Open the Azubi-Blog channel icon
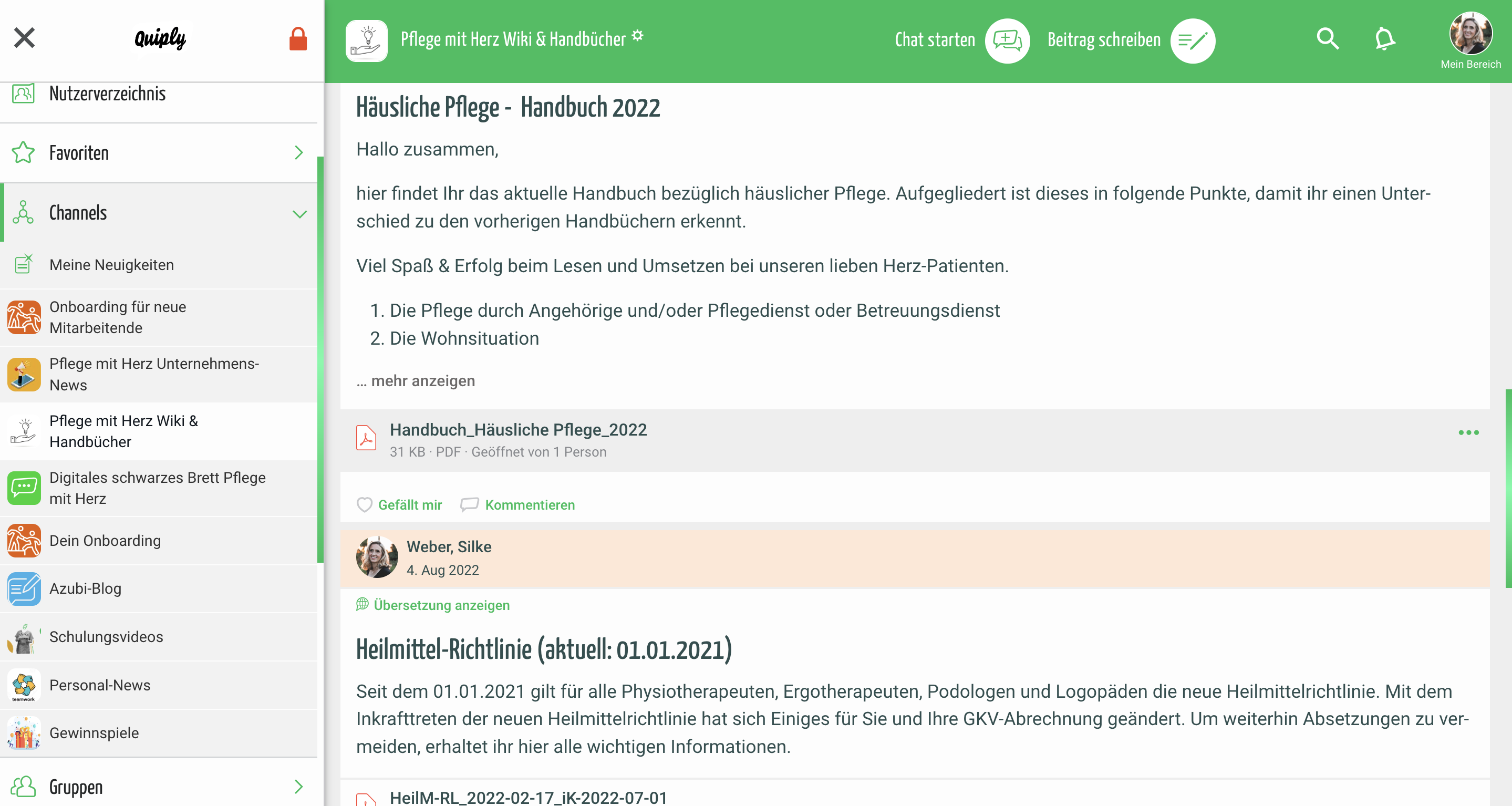1512x806 pixels. 24,589
